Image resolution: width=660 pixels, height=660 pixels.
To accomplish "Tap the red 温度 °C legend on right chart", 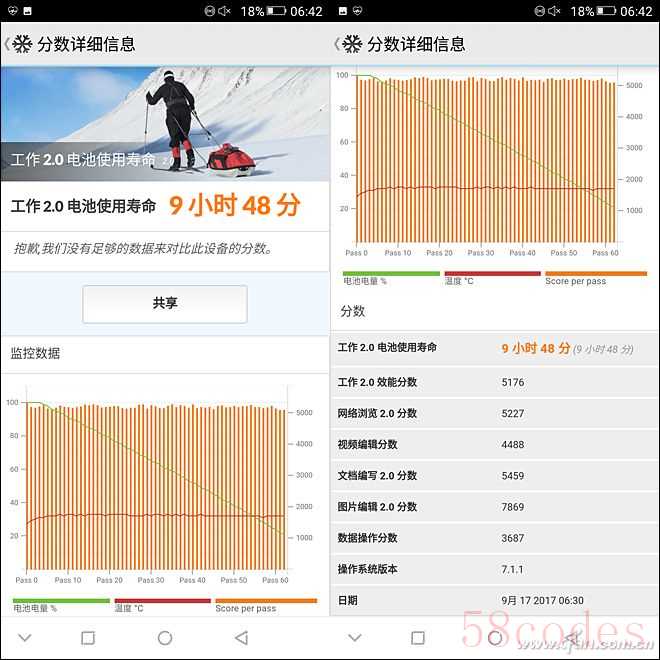I will click(492, 278).
